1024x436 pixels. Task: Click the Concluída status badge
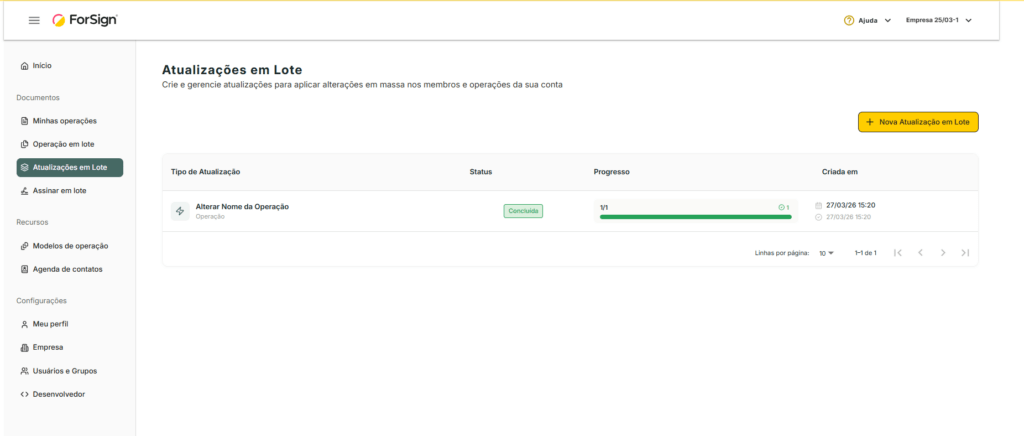523,211
